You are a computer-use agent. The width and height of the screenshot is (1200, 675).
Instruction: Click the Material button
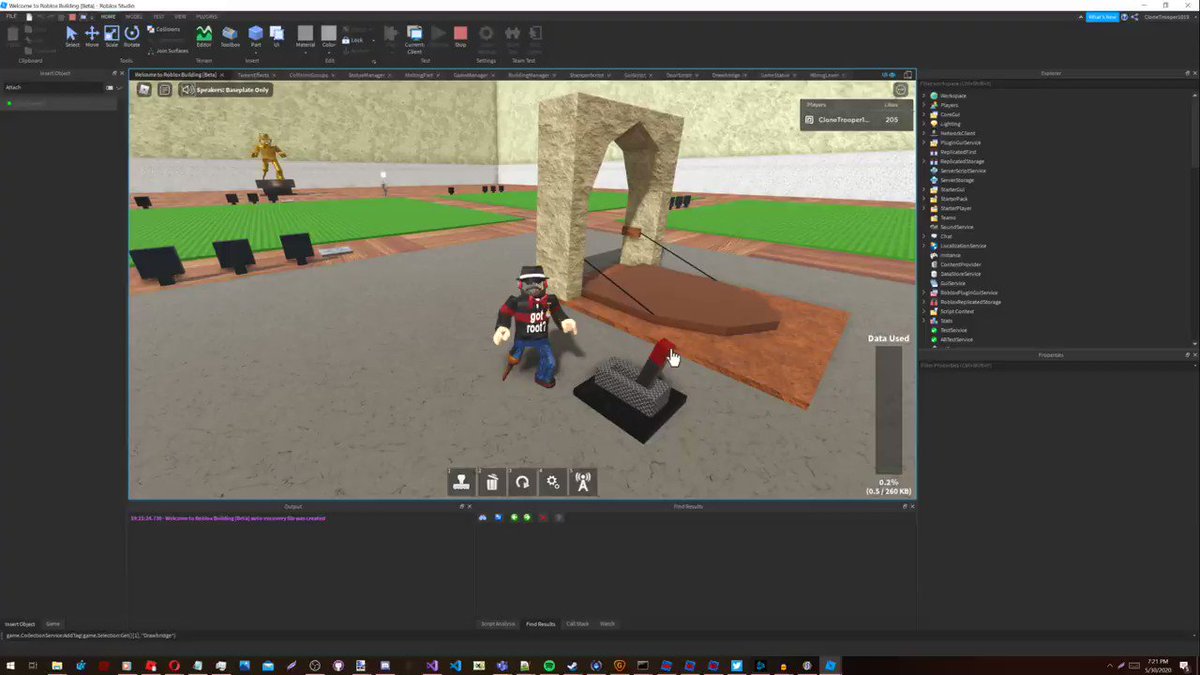(305, 36)
